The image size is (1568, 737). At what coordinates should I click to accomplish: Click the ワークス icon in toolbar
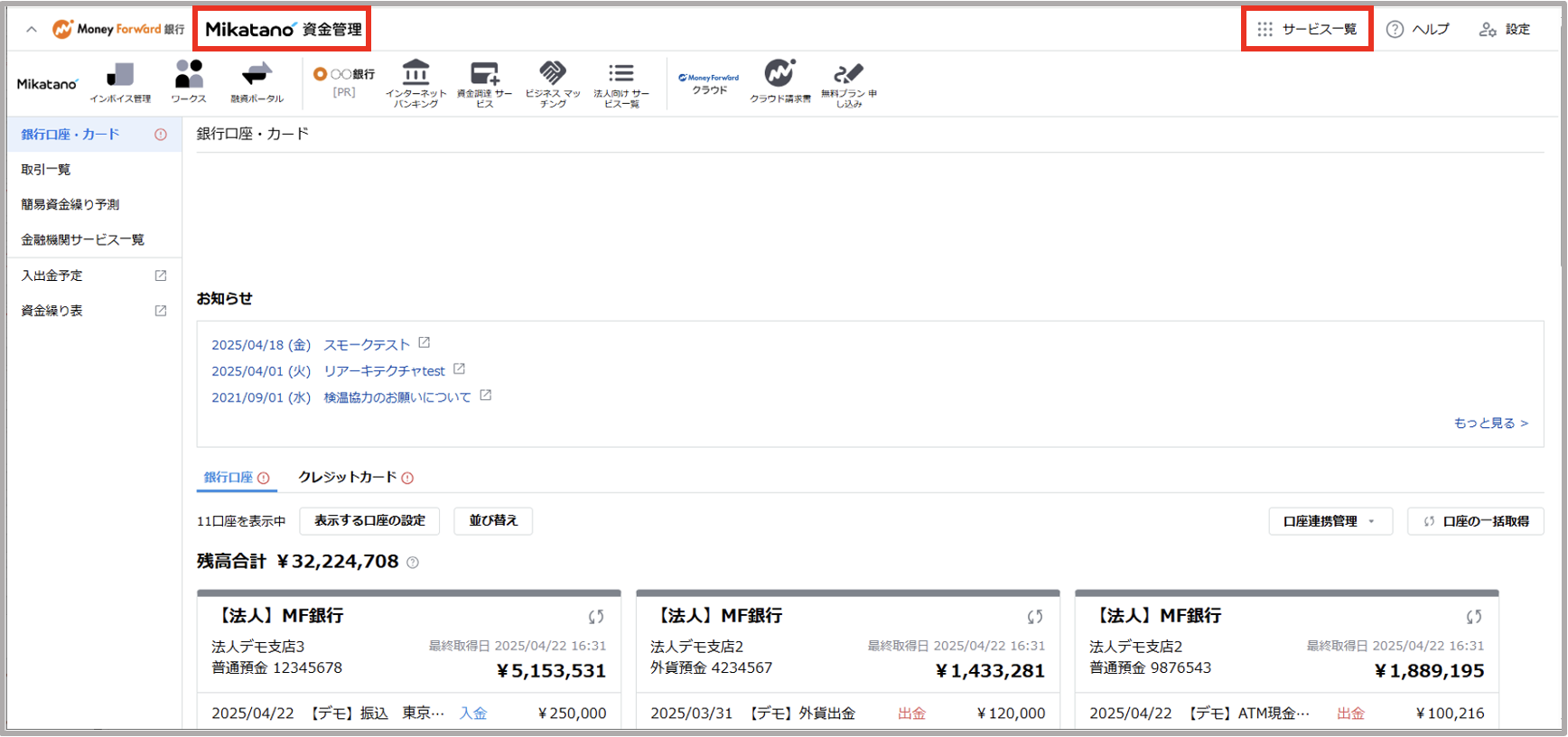click(189, 75)
